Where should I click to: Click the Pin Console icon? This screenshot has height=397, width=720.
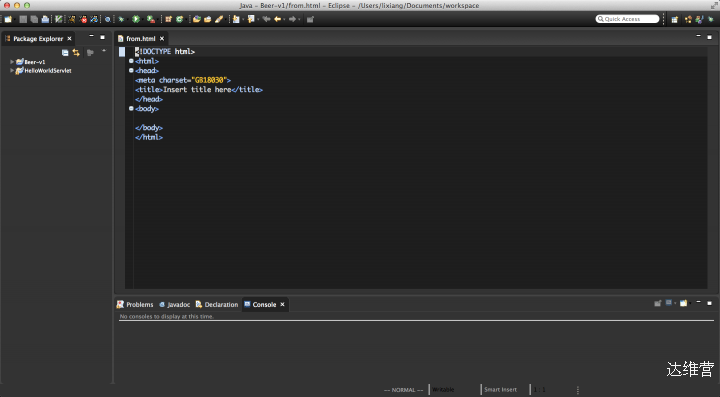click(x=658, y=303)
